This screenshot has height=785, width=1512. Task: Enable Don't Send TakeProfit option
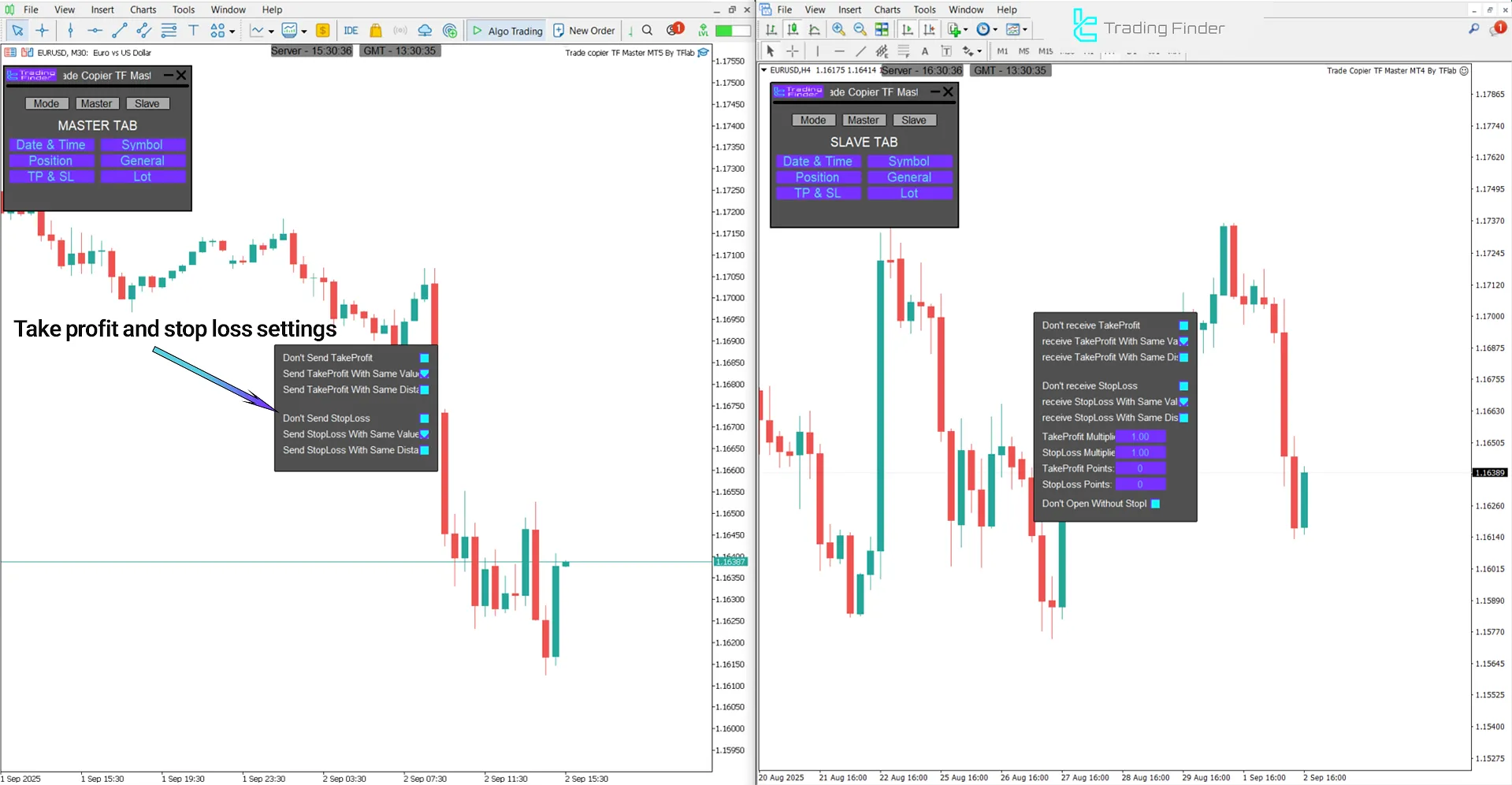(424, 358)
